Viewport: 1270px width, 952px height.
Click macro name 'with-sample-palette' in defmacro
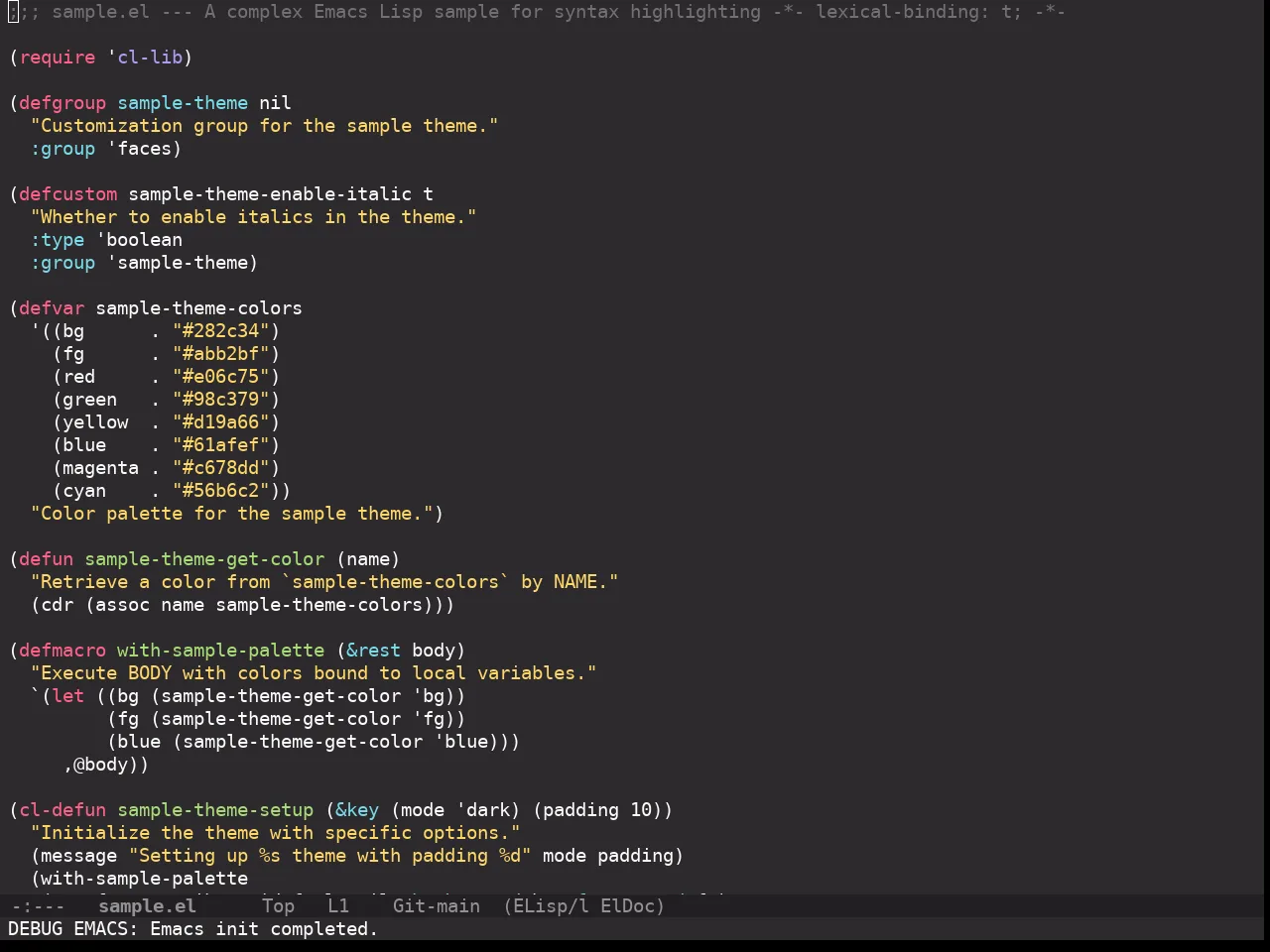tap(220, 651)
